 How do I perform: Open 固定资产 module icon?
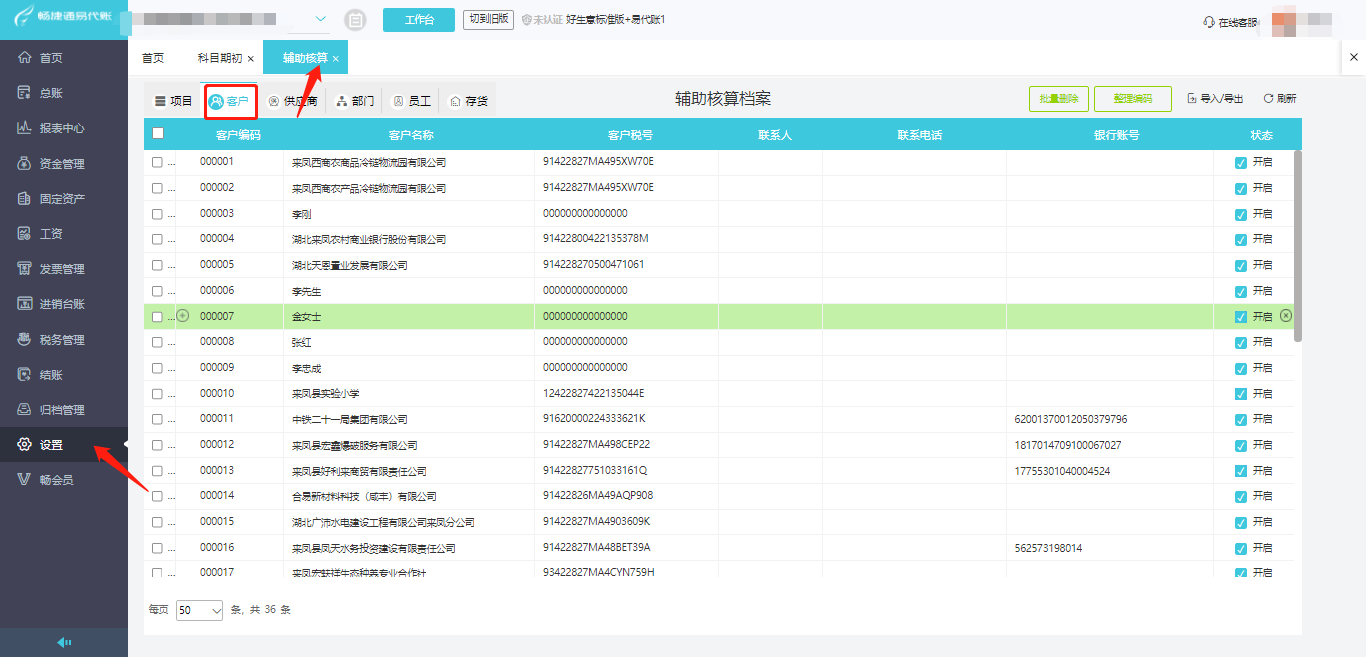coord(25,198)
